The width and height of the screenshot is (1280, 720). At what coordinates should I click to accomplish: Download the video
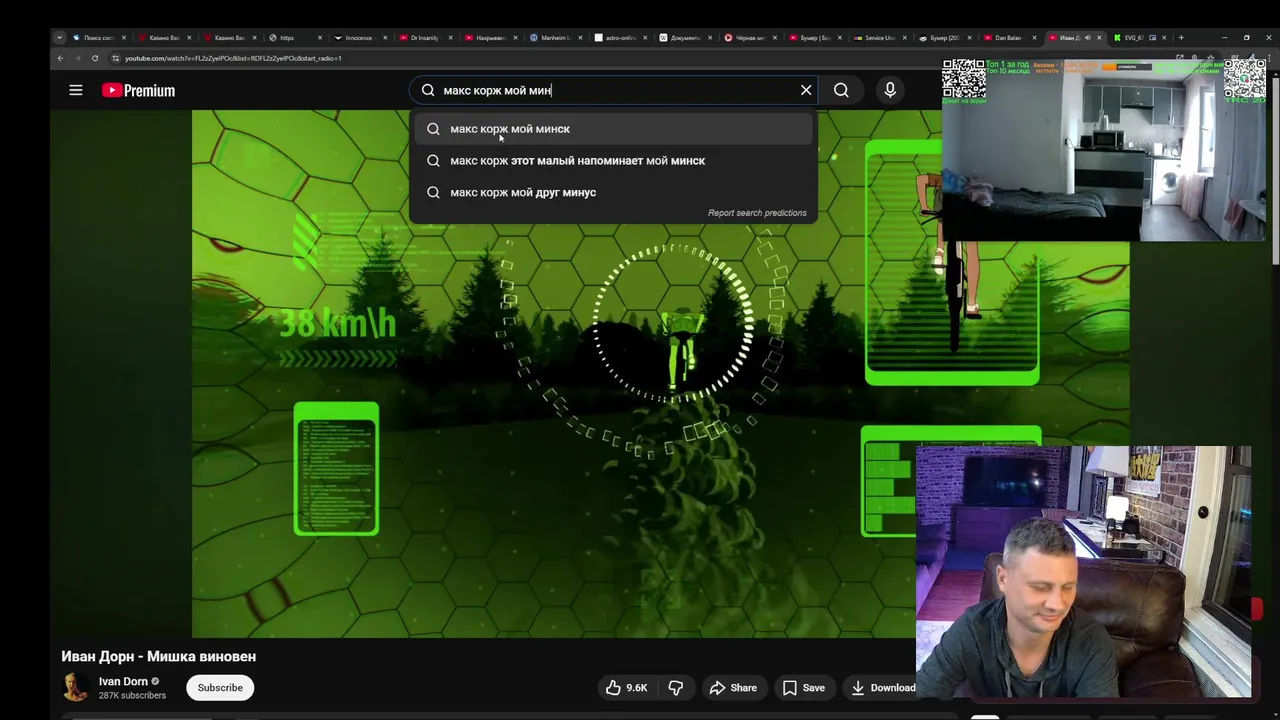pyautogui.click(x=882, y=688)
